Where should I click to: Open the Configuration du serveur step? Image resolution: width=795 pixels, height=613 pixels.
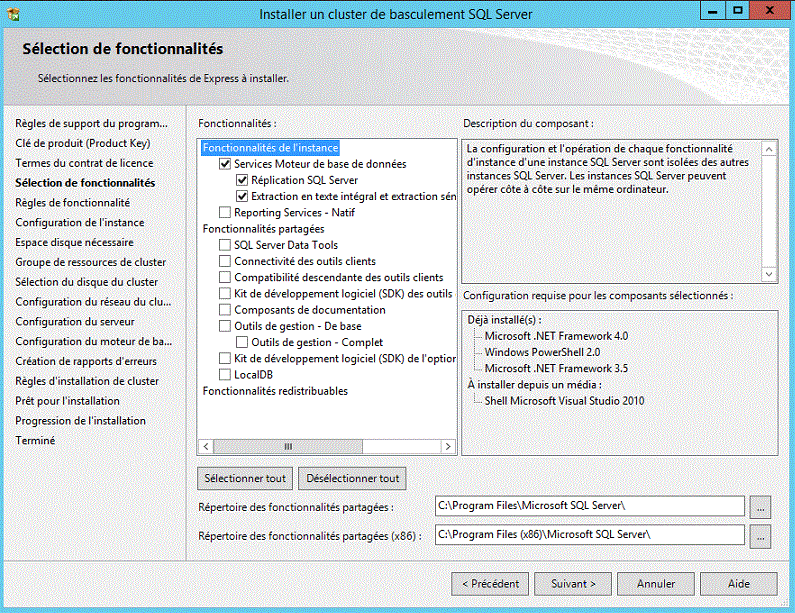point(75,321)
